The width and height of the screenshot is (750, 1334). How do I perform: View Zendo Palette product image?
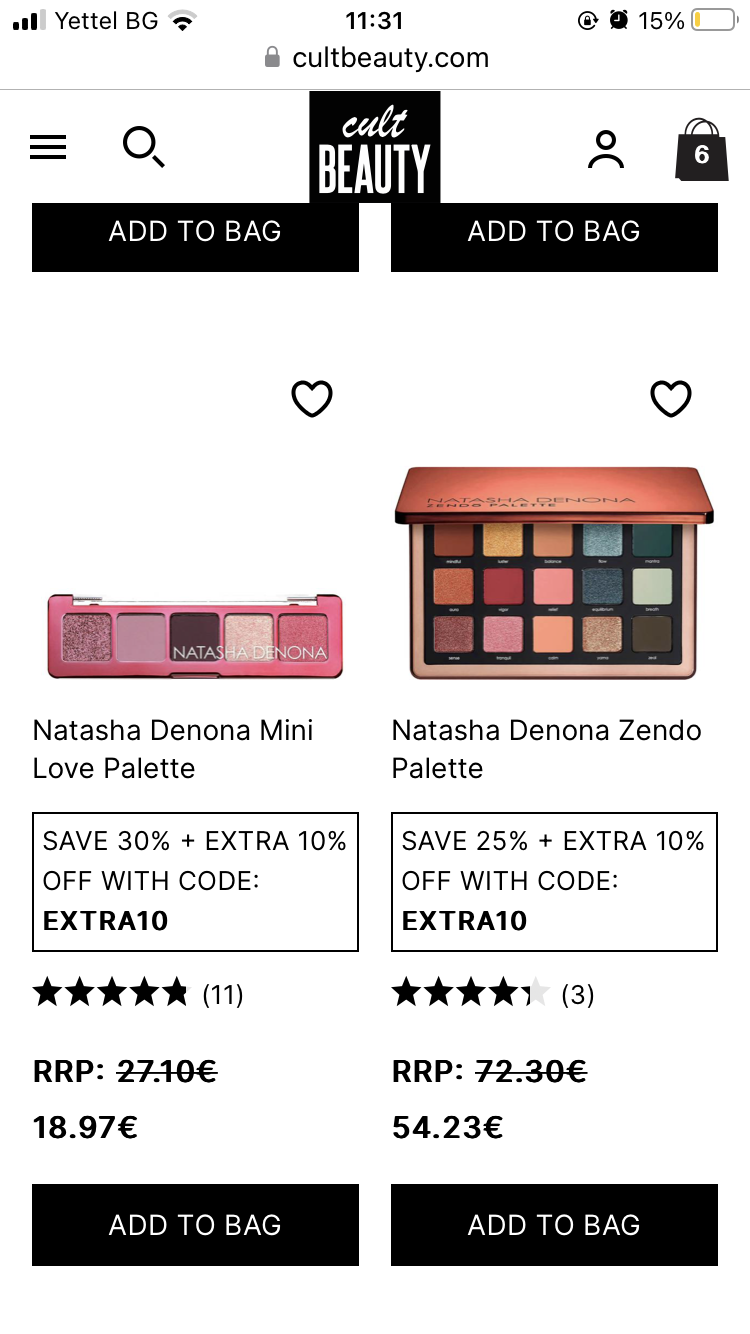point(554,574)
